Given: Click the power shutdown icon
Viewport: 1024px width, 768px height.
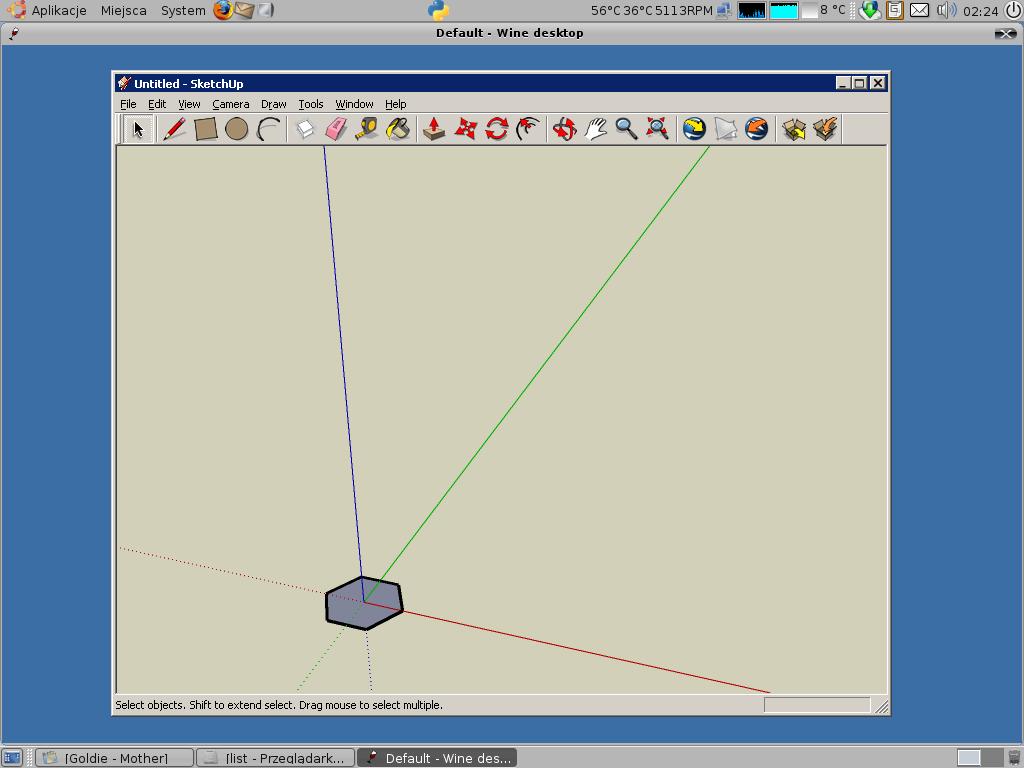Looking at the screenshot, I should (x=1013, y=10).
